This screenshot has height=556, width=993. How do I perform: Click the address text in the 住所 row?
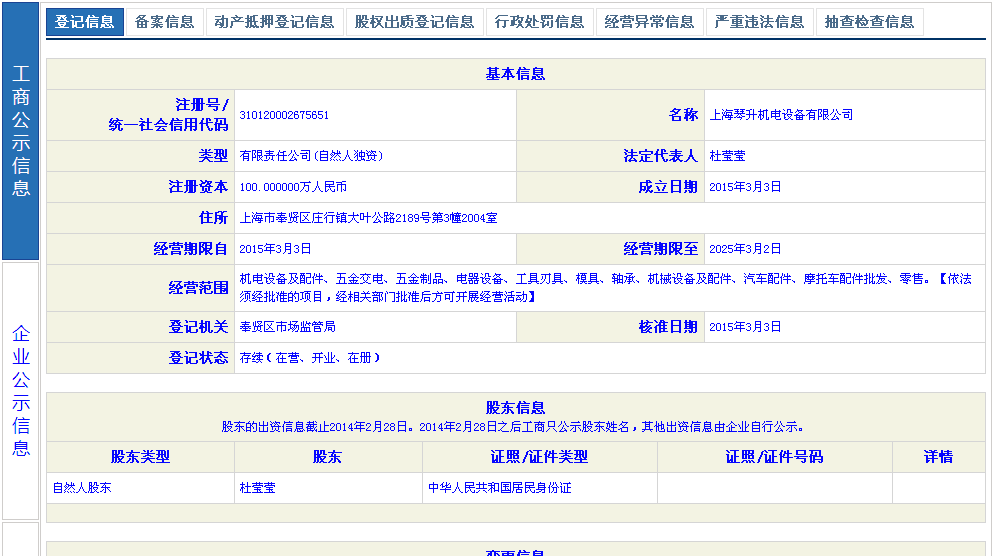tap(368, 217)
